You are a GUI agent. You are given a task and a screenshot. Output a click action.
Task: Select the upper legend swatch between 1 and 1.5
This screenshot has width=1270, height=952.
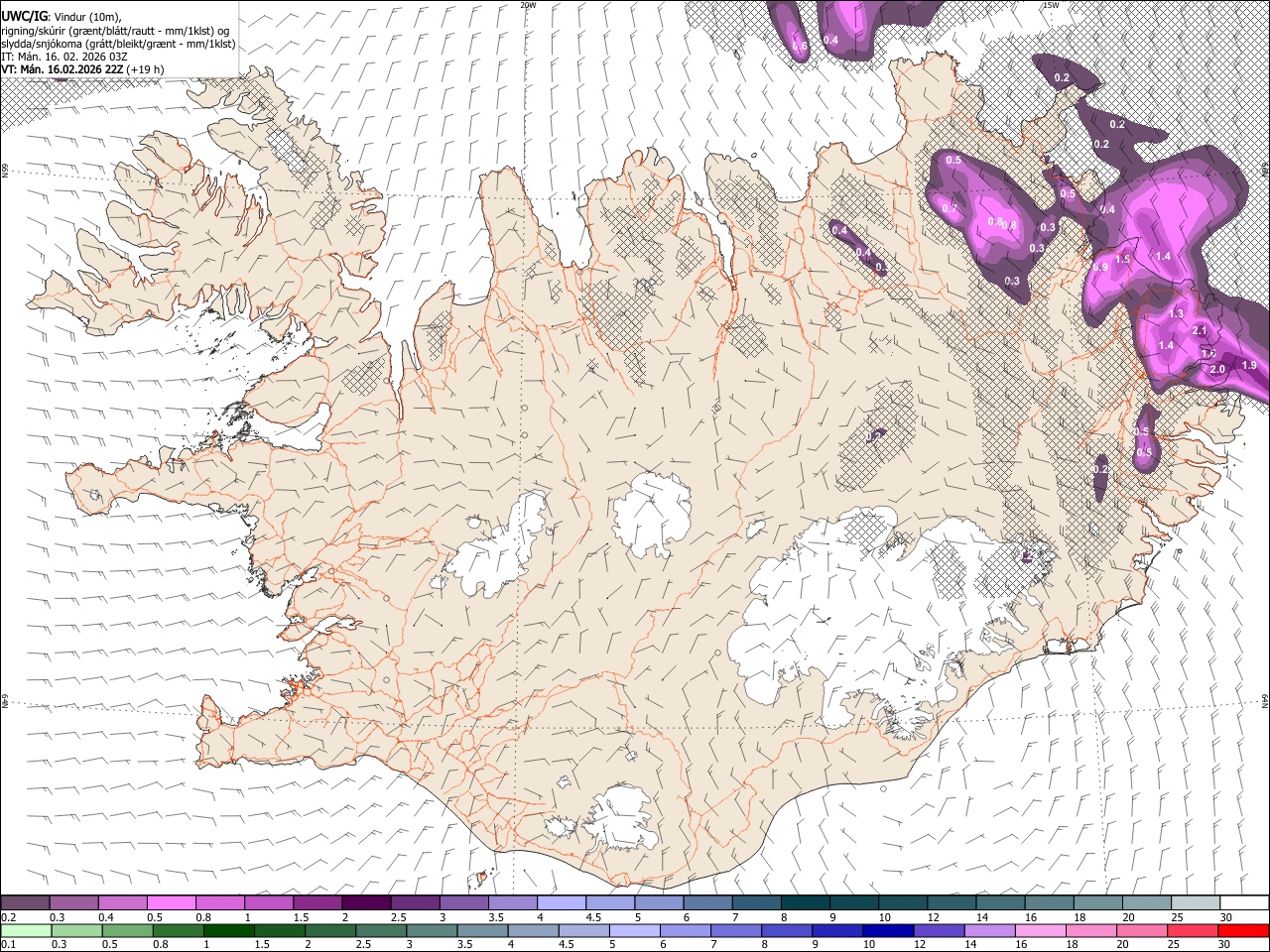269,902
